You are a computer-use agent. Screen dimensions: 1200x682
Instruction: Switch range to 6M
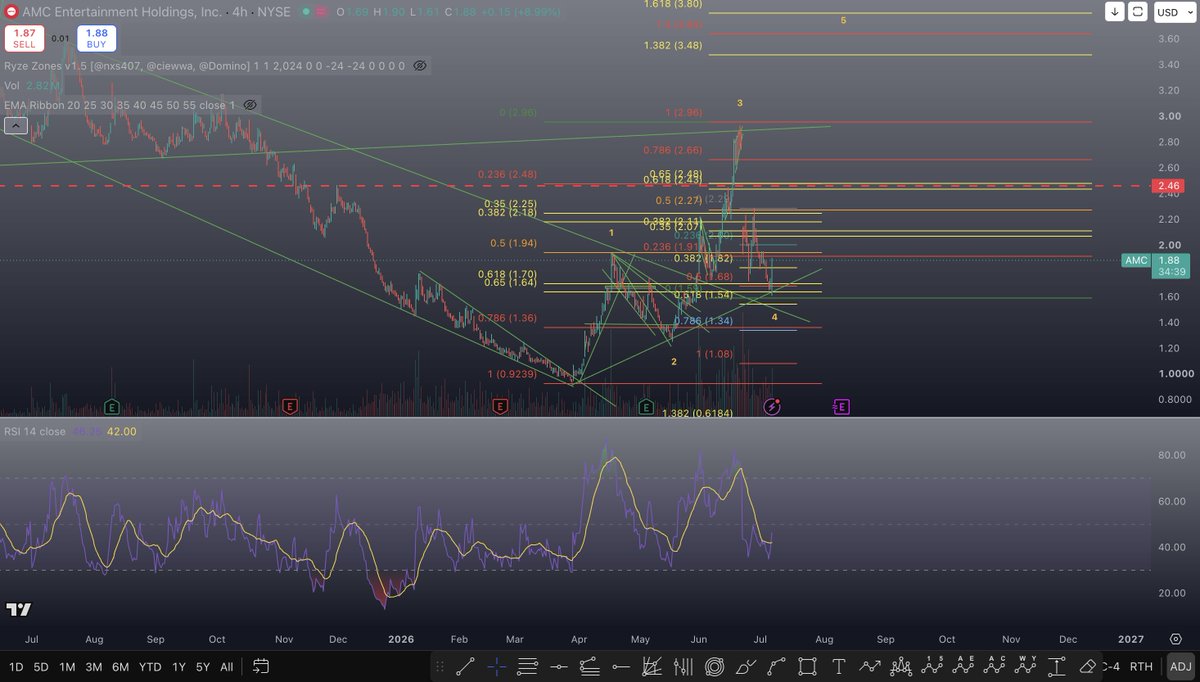[x=119, y=666]
